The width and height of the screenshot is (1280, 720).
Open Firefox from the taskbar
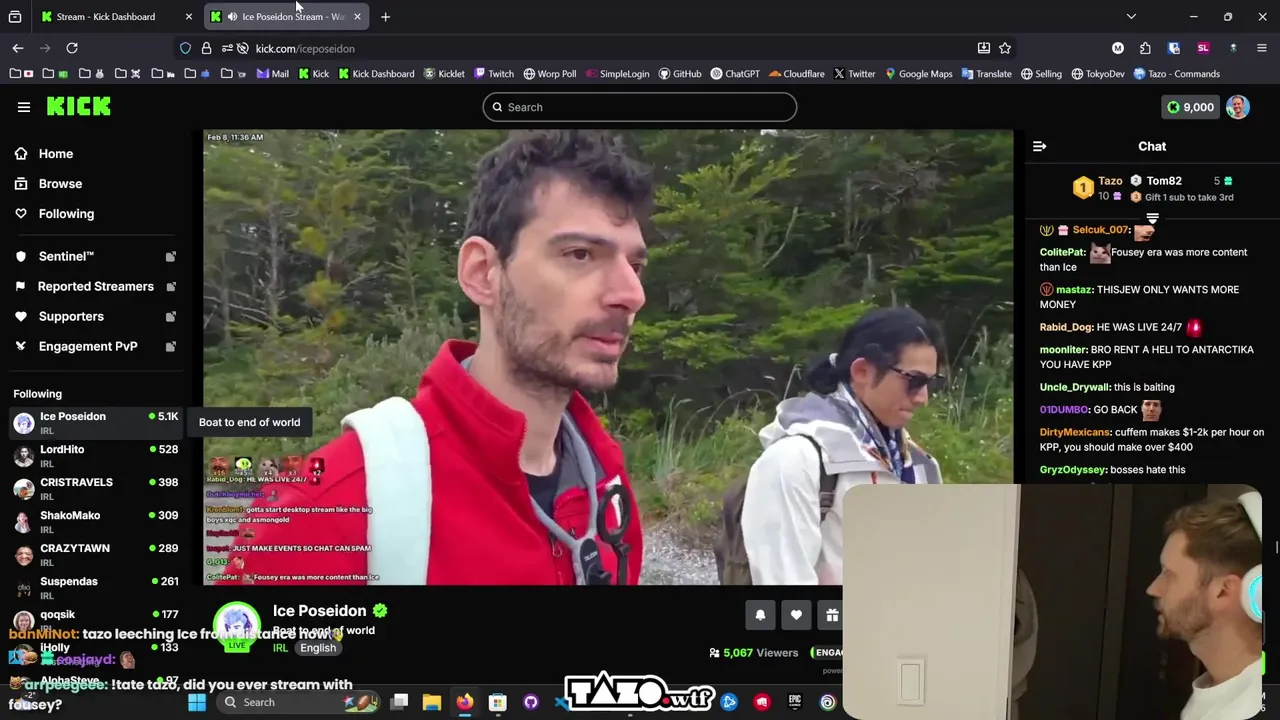465,702
